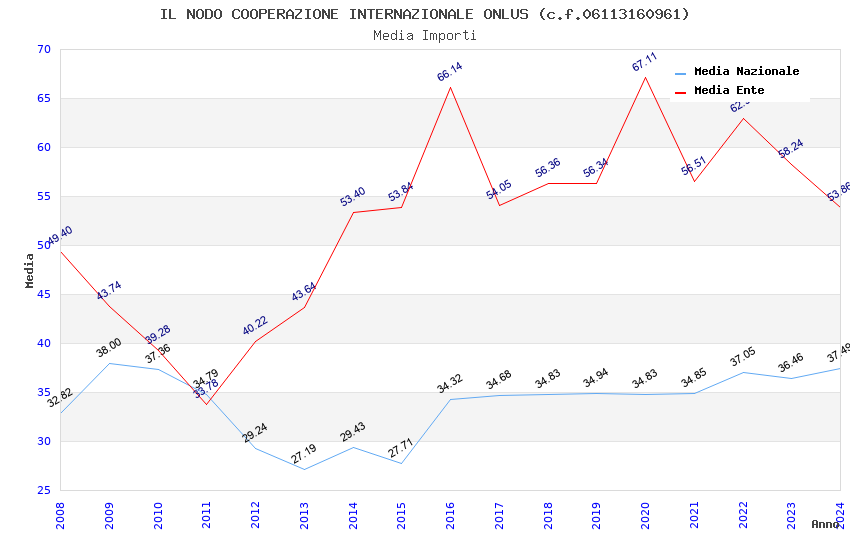Click the 2023 x-axis year label
Viewport: 850px width, 550px height.
[x=791, y=515]
